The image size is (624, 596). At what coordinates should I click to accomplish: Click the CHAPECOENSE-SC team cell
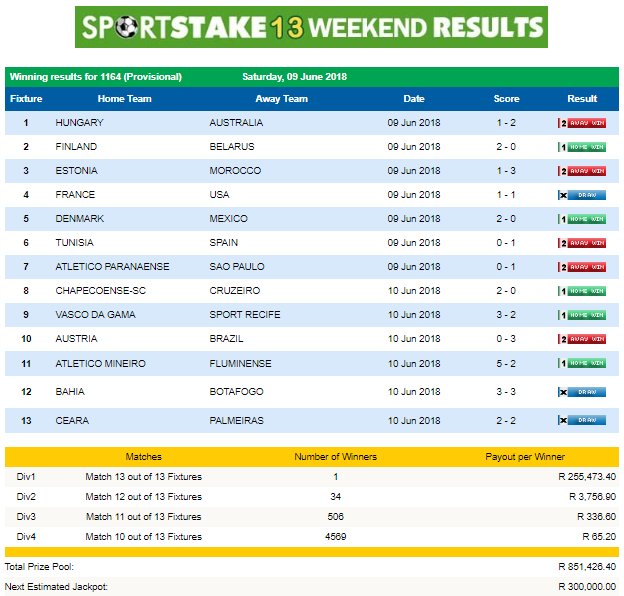(x=101, y=291)
